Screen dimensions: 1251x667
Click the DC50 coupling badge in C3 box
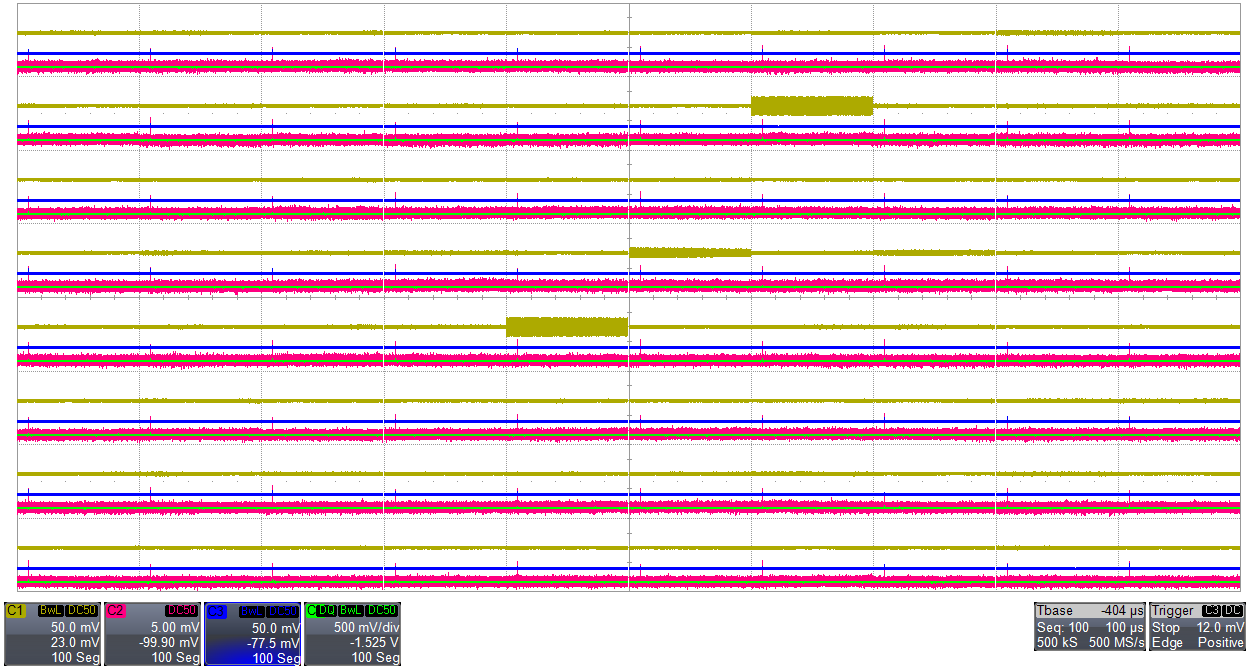click(x=283, y=610)
